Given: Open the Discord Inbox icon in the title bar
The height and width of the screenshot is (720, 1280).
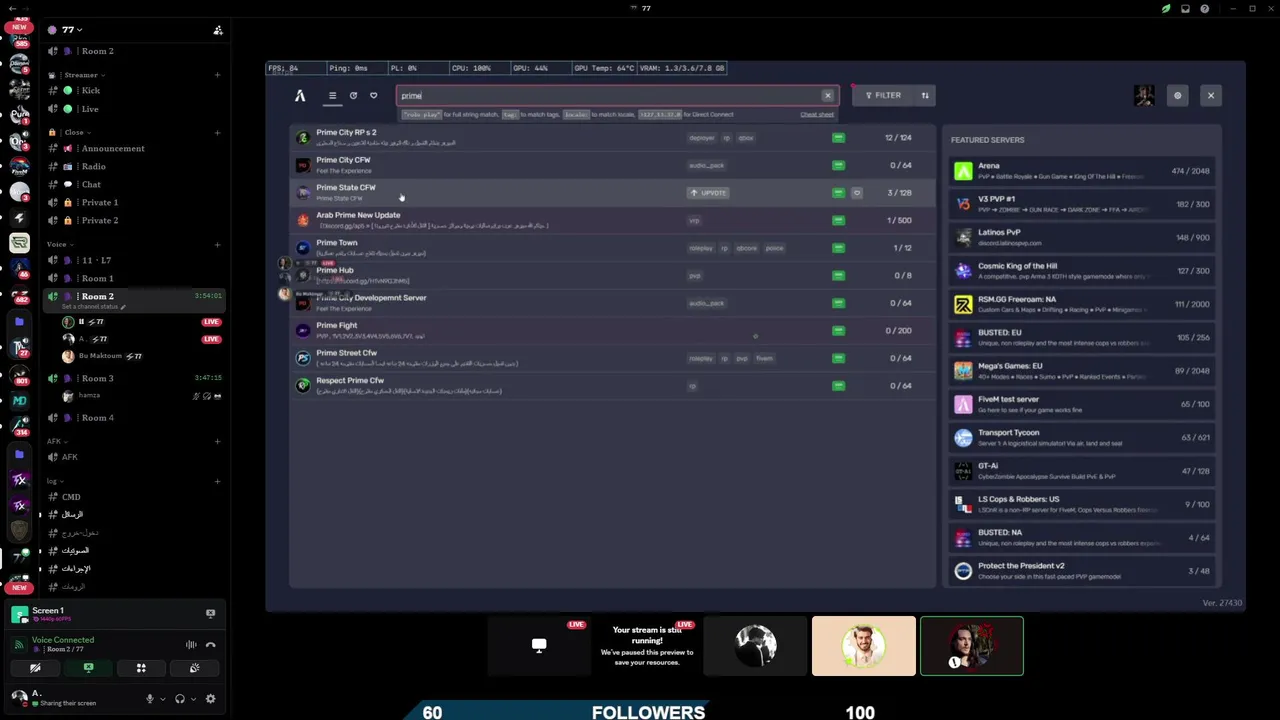Looking at the screenshot, I should click(1185, 9).
